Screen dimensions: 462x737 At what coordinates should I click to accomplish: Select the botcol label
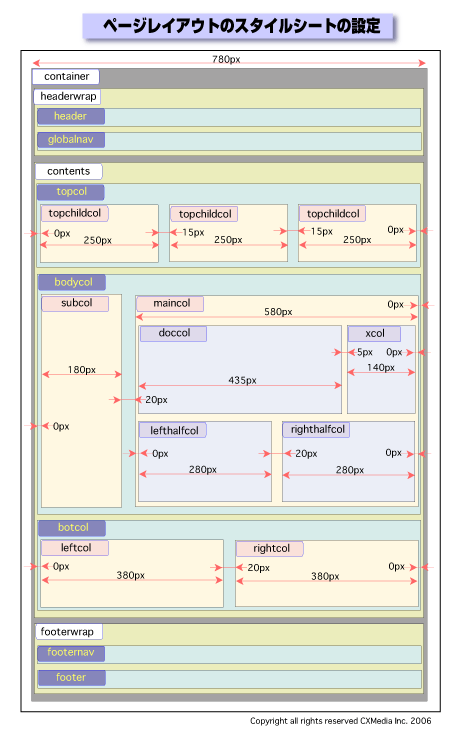[72, 528]
